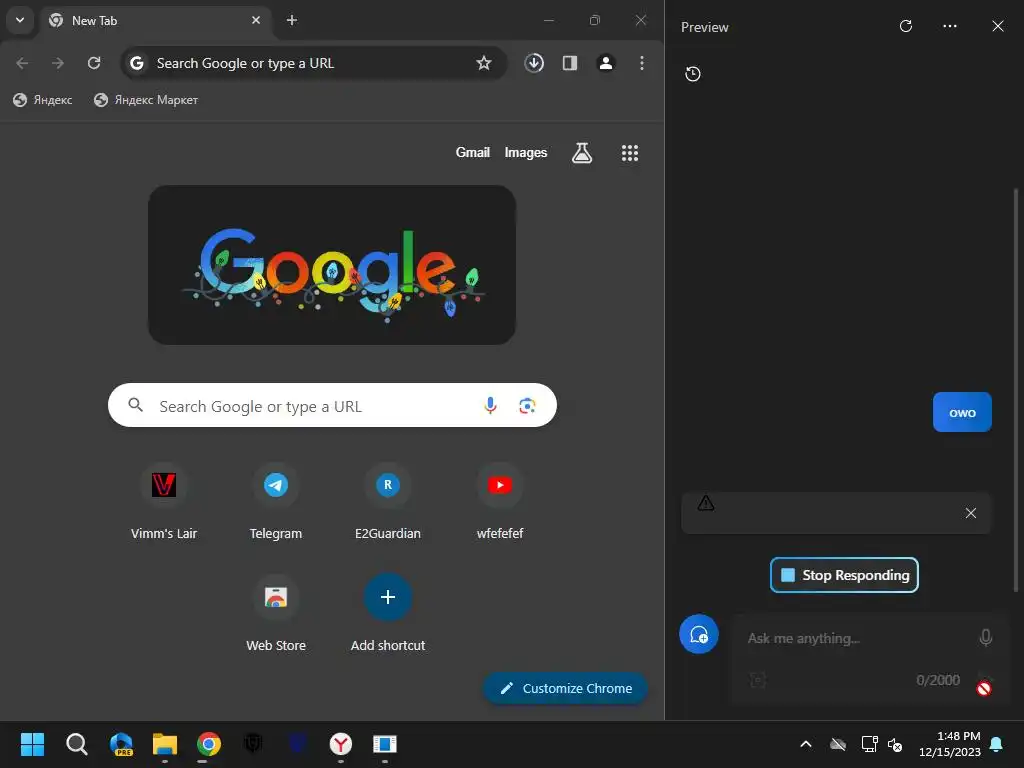The width and height of the screenshot is (1024, 768).
Task: Close the New Tab tab
Action: point(256,20)
